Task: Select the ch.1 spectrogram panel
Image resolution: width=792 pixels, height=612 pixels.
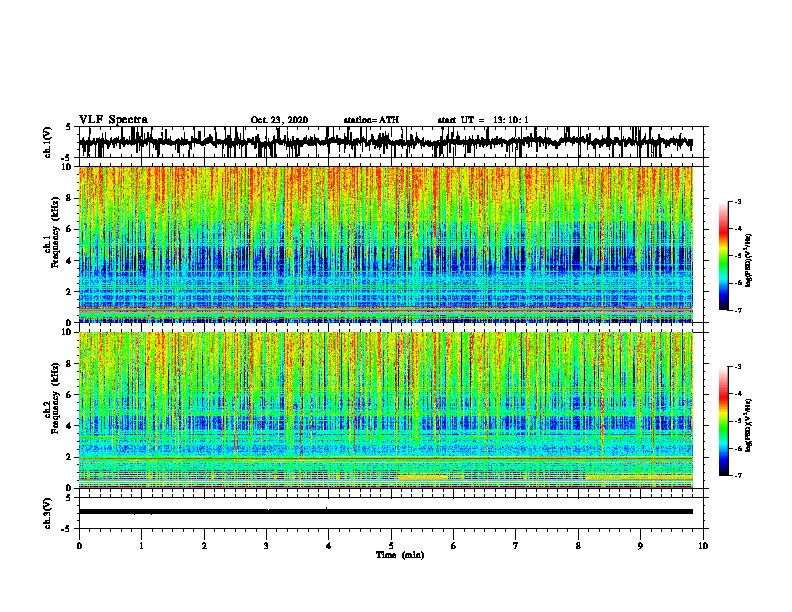Action: [386, 244]
